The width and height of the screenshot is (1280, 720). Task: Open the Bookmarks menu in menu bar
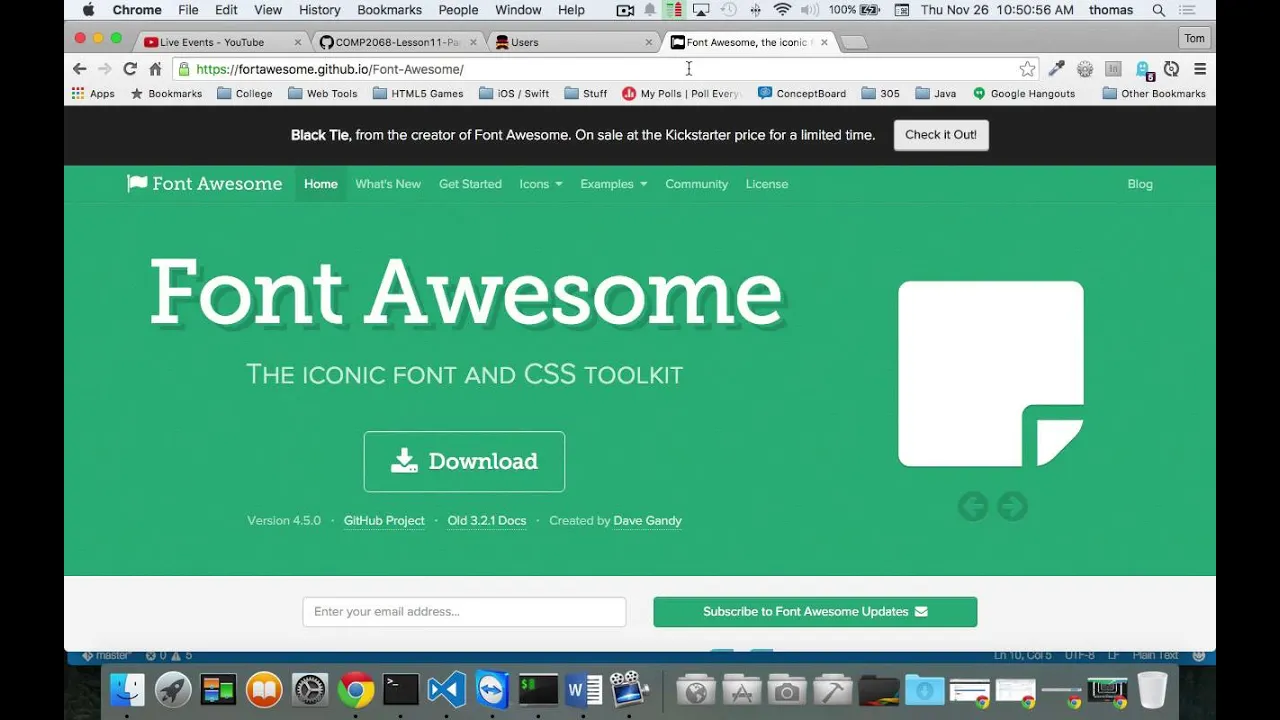pos(389,10)
